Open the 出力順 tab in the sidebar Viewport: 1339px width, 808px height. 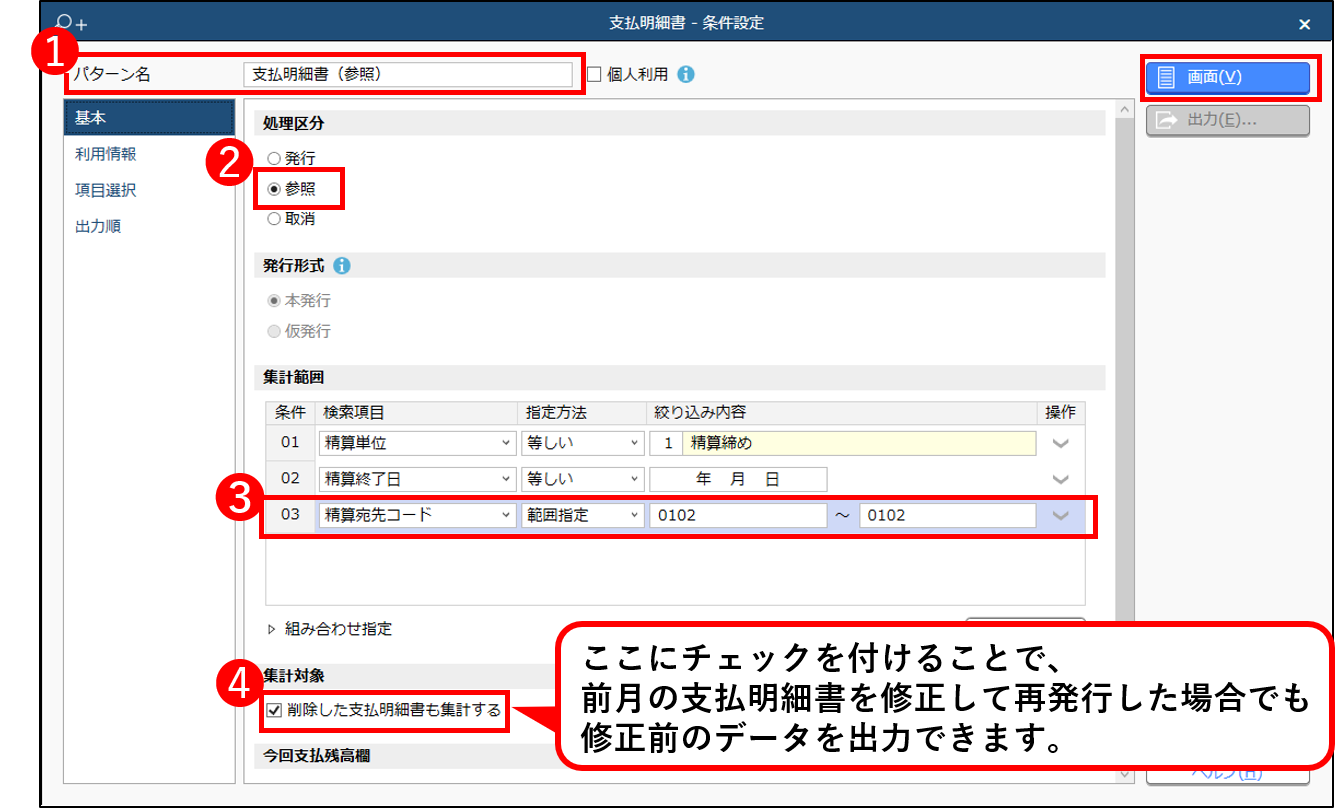[x=149, y=226]
